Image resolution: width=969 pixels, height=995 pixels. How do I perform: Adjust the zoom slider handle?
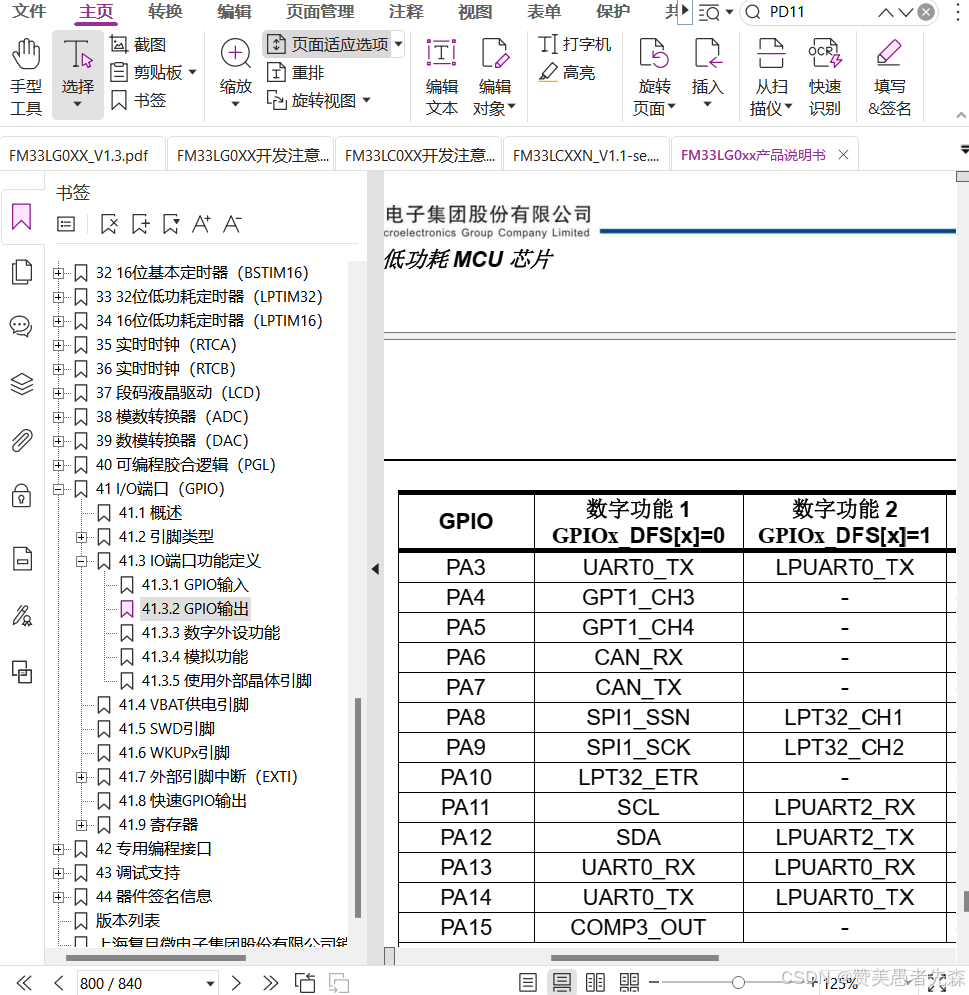[738, 982]
